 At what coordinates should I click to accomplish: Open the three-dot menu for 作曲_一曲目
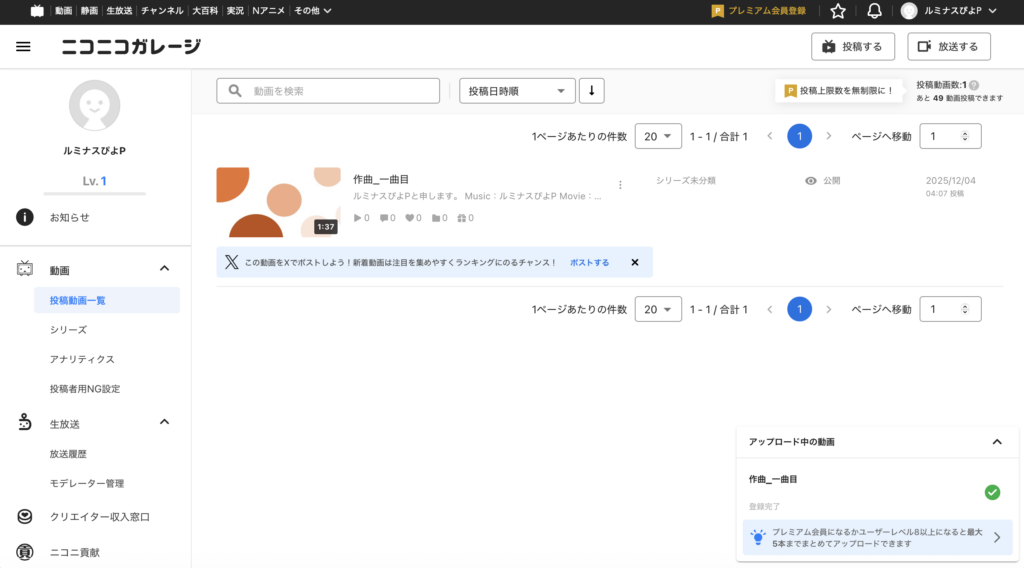click(620, 185)
